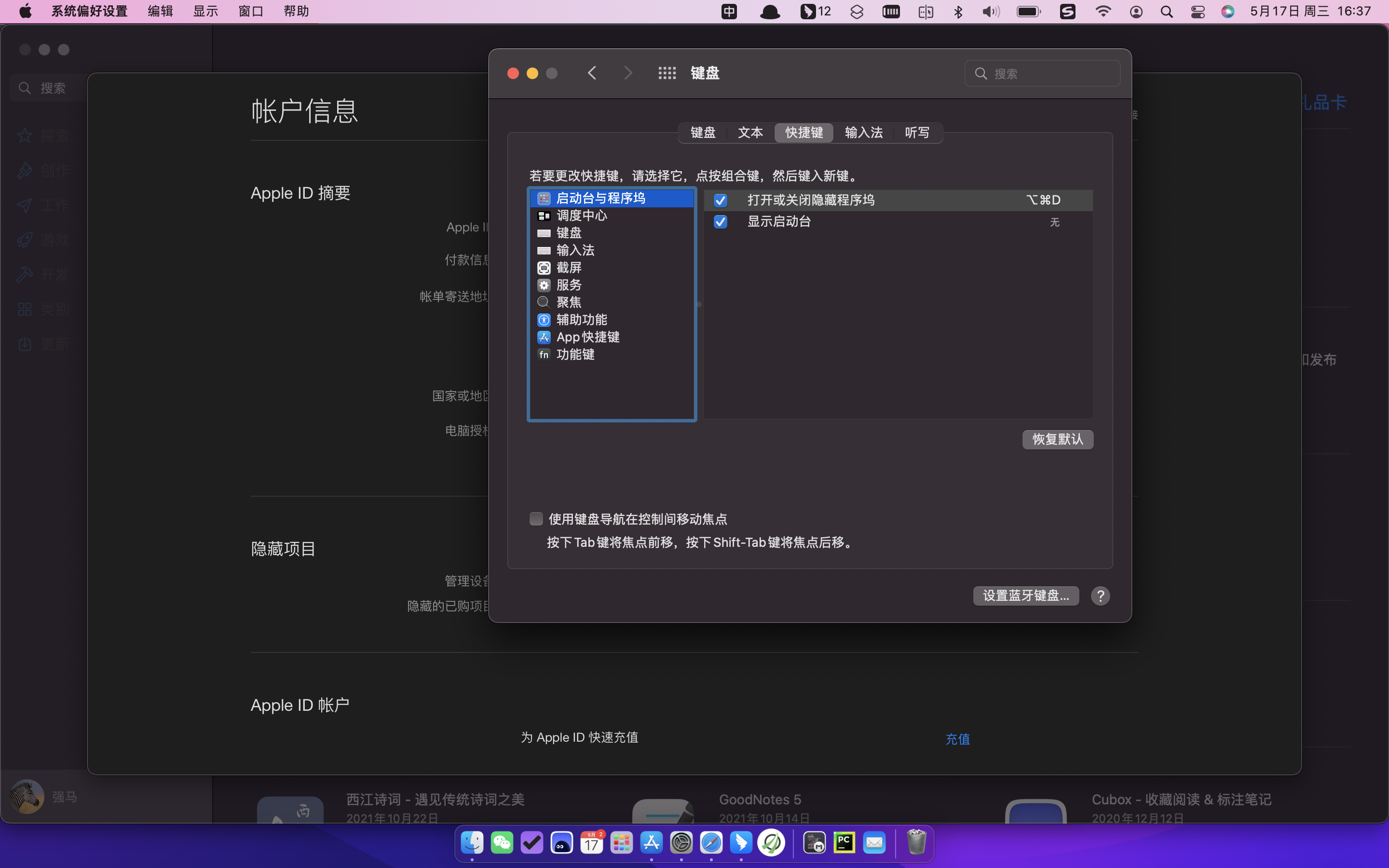
Task: Open the Wi-Fi menu bar icon
Action: (1103, 12)
